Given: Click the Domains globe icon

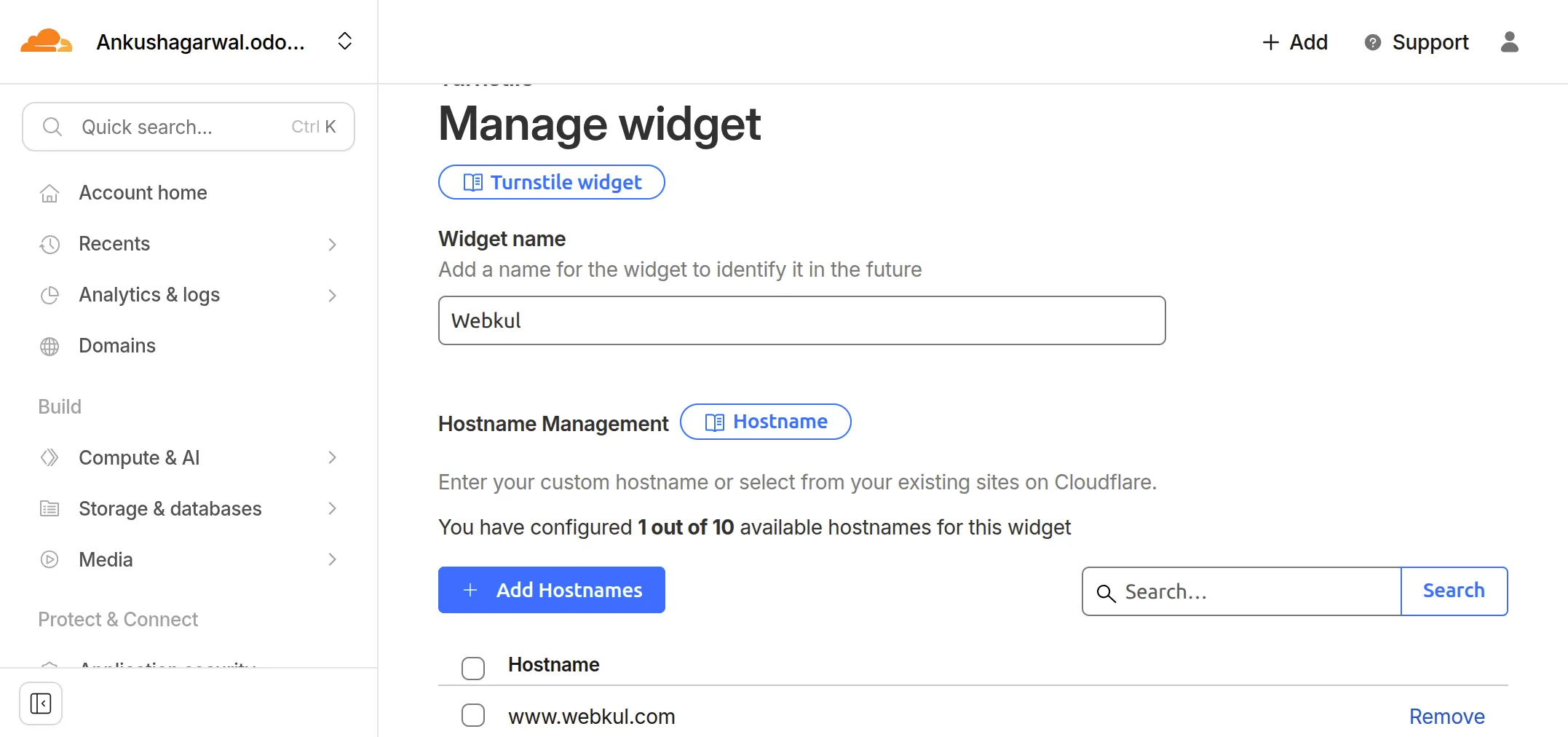Looking at the screenshot, I should tap(50, 346).
